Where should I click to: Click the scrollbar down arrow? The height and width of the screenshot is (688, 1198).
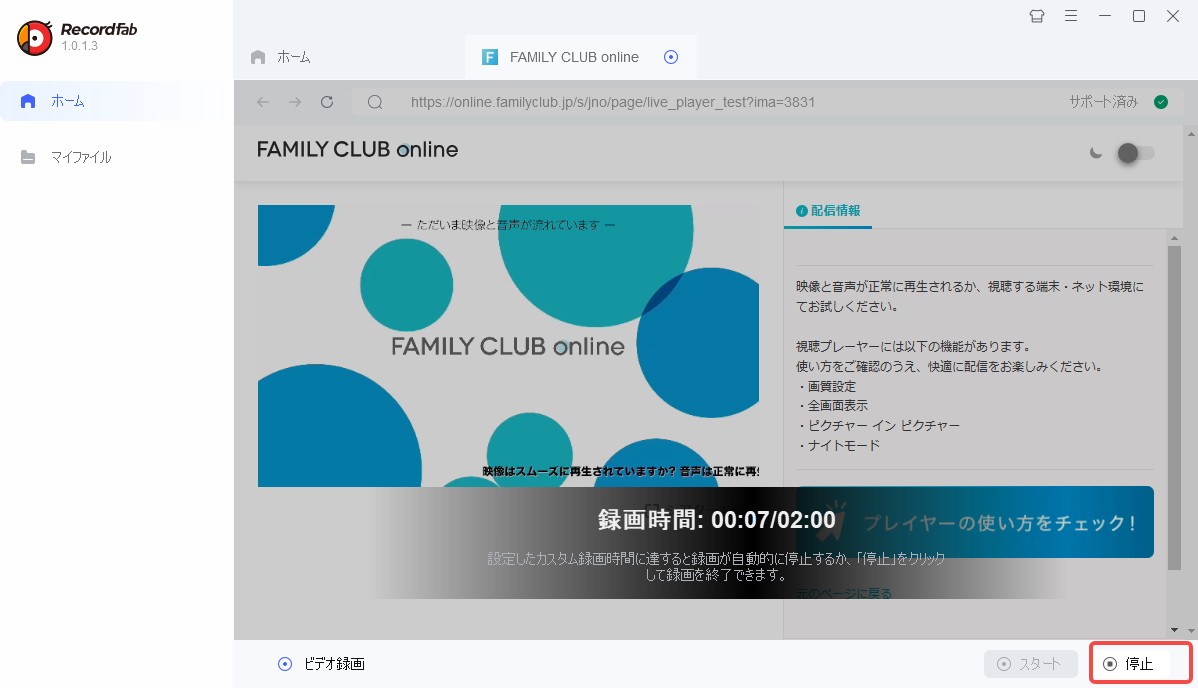pos(1174,630)
